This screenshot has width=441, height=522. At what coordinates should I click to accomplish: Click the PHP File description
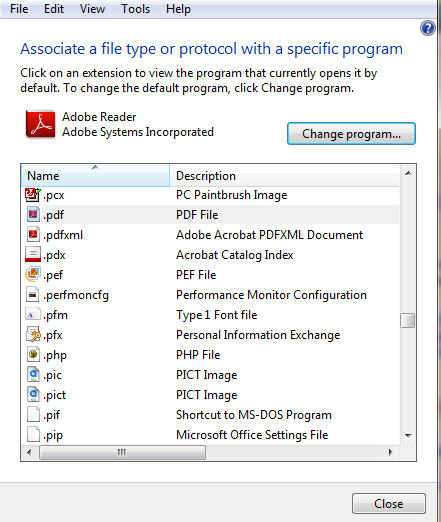coord(198,355)
